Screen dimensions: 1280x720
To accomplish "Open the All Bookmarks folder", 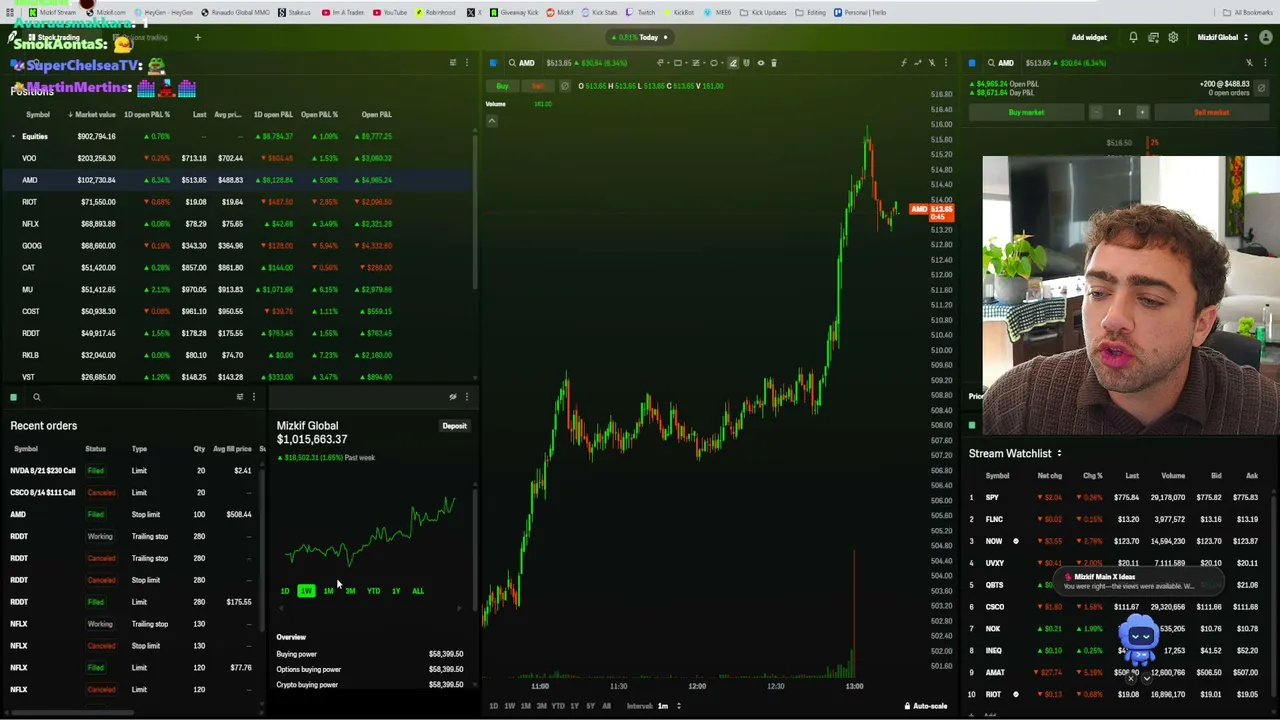I will tap(1248, 12).
